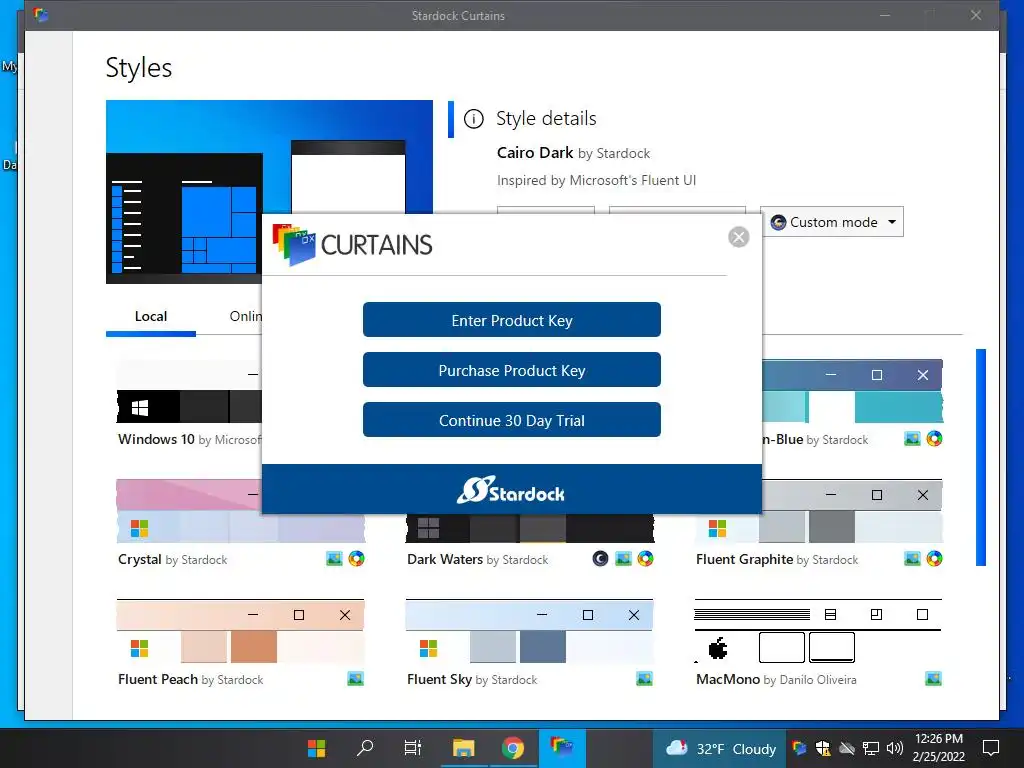Click Fluent Graphite color wheel icon
The height and width of the screenshot is (768, 1024).
tap(935, 559)
